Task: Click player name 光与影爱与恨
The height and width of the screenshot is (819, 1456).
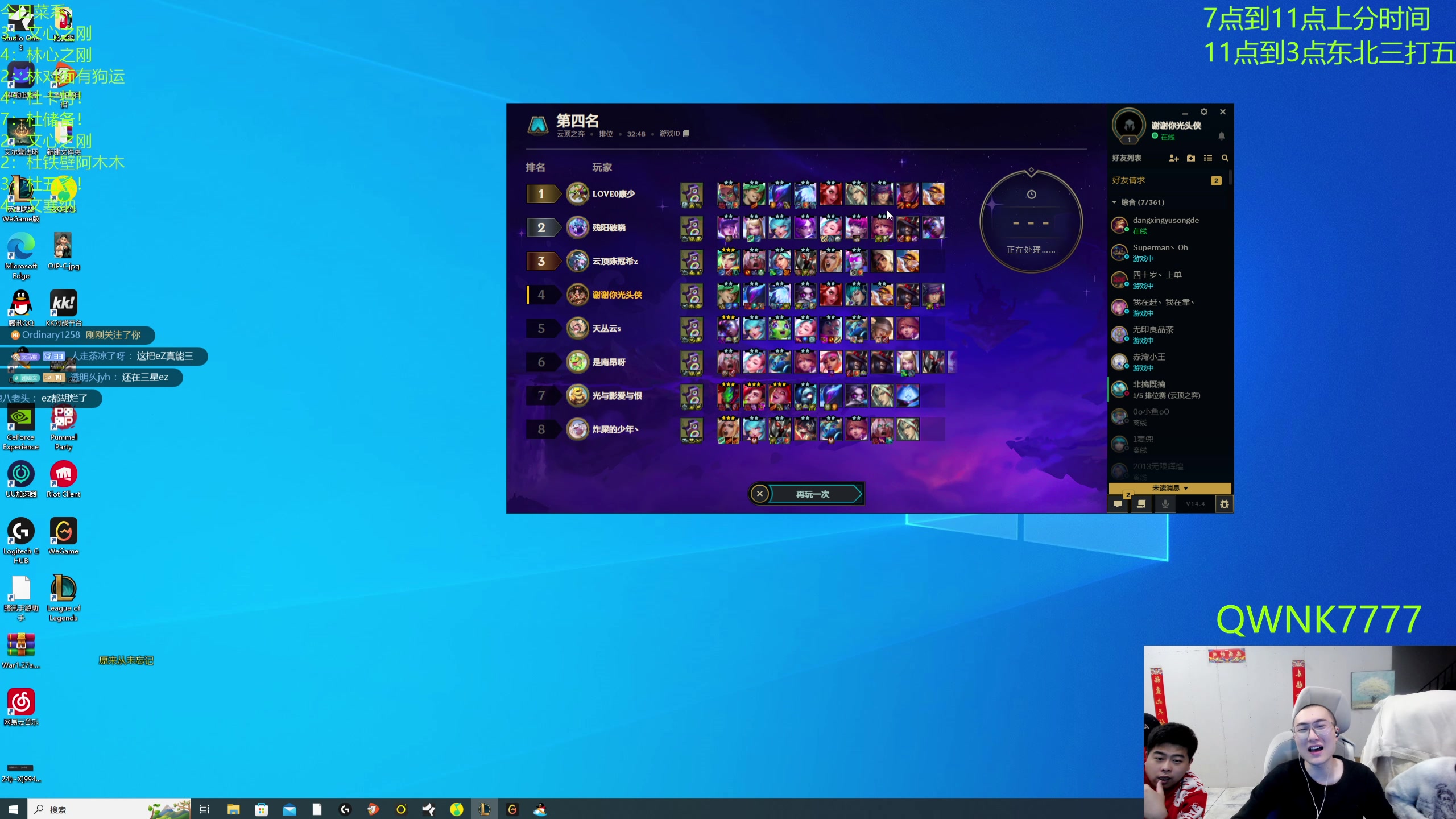Action: pyautogui.click(x=617, y=395)
